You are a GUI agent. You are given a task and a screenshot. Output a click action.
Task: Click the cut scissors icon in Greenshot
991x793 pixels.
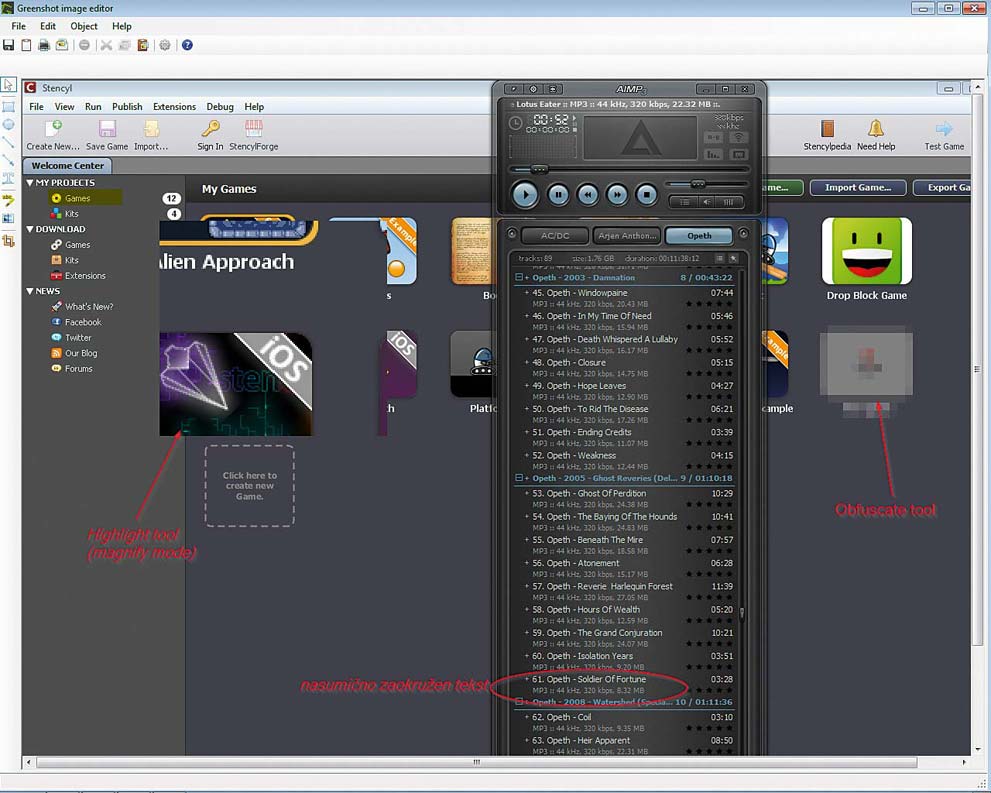tap(106, 45)
